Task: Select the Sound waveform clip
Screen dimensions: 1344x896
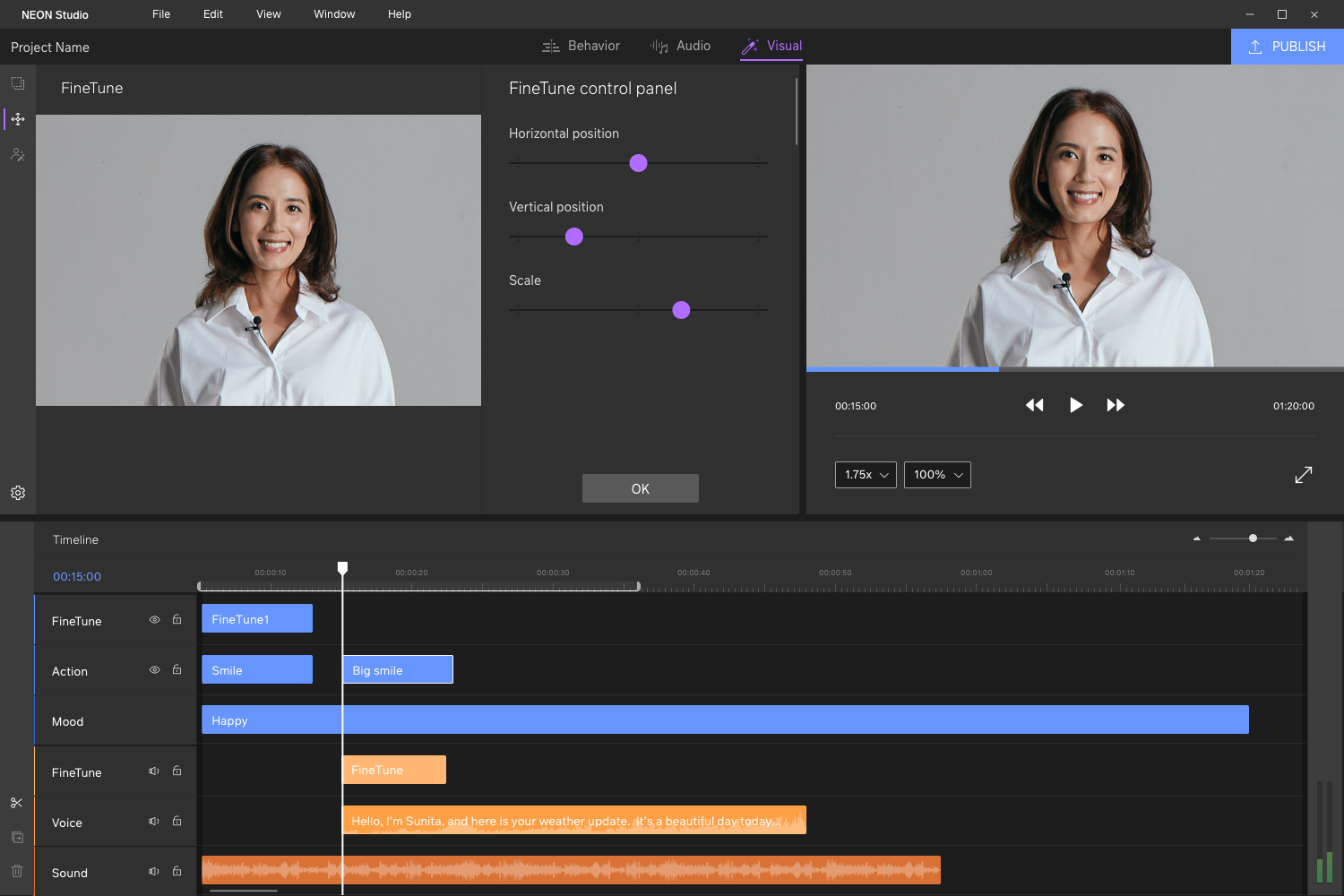Action: pyautogui.click(x=571, y=870)
